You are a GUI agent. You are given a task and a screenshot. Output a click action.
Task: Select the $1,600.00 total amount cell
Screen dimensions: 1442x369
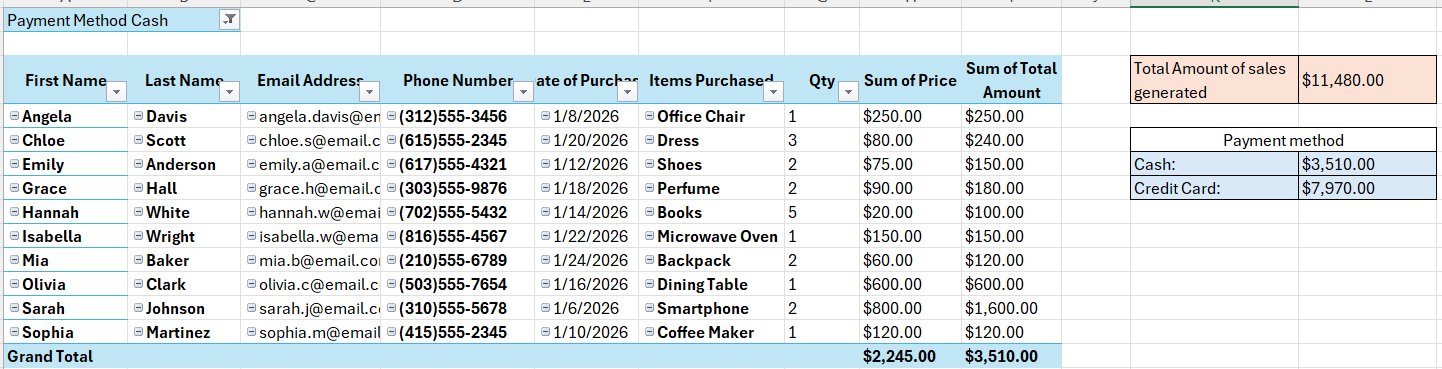[x=1011, y=308]
